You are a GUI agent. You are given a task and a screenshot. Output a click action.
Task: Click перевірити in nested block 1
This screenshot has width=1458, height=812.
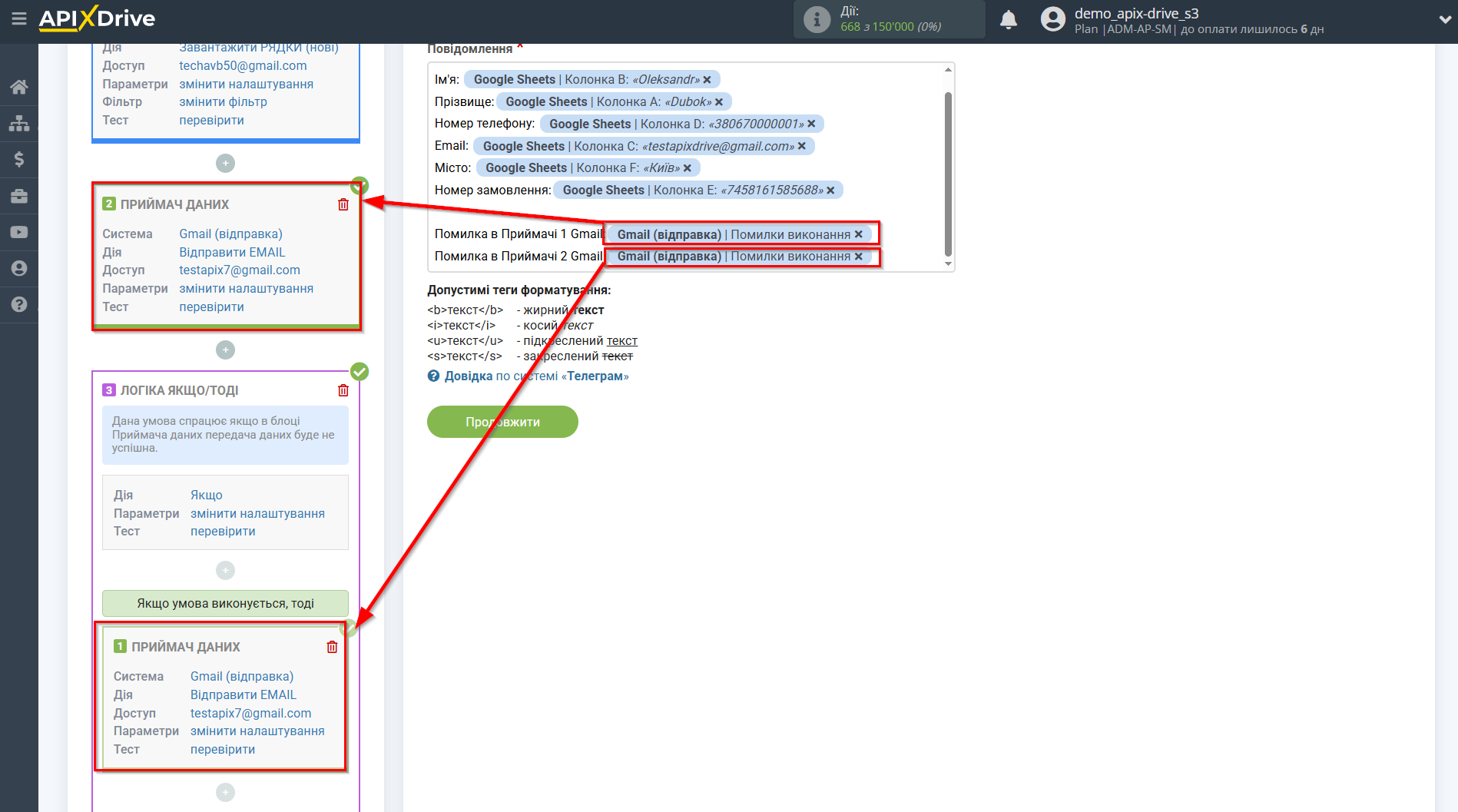(x=223, y=749)
